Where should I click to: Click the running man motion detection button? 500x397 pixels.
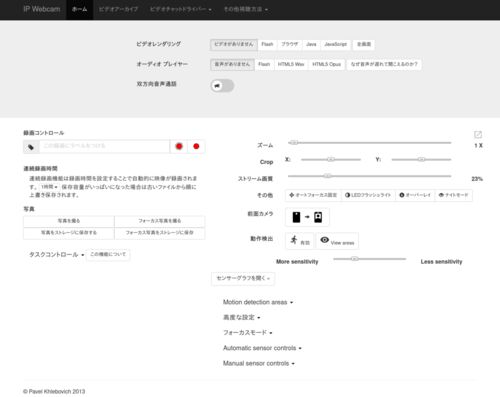point(300,241)
